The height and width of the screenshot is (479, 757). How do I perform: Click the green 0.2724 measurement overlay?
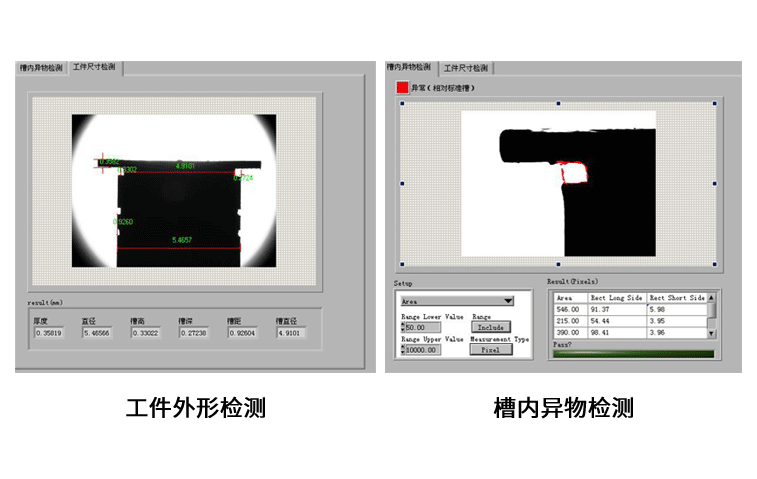pyautogui.click(x=243, y=178)
